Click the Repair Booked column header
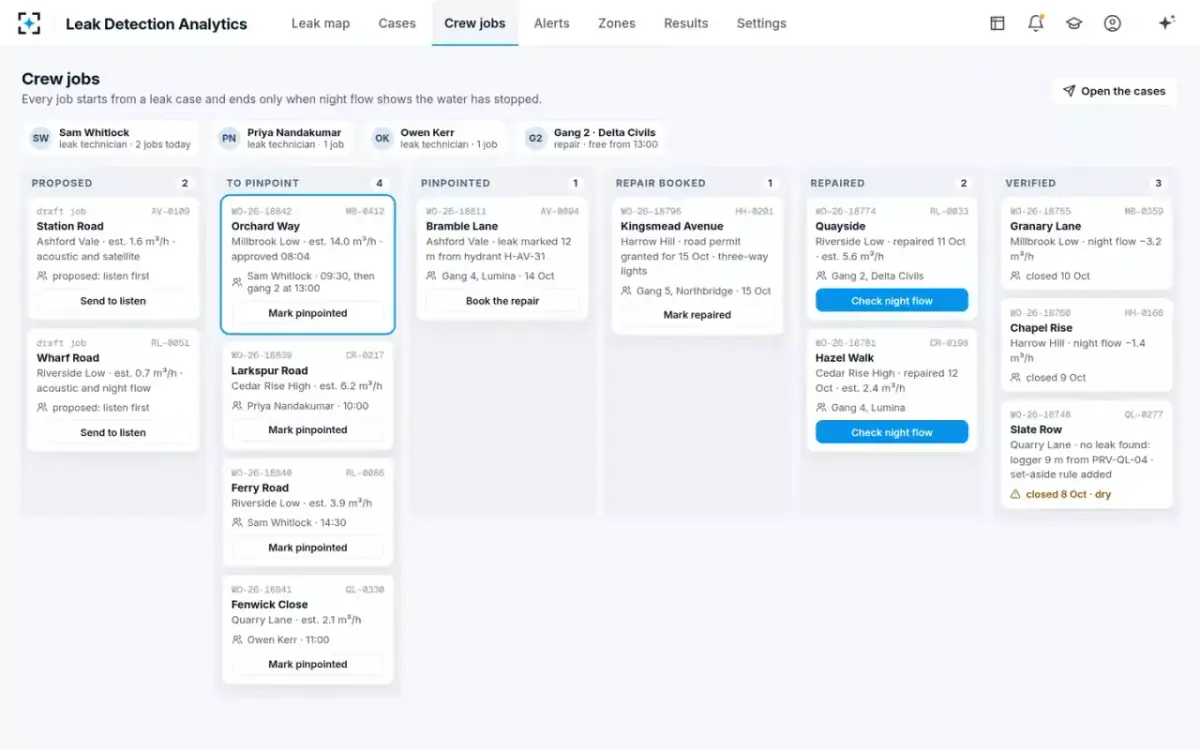This screenshot has height=750, width=1200. point(661,183)
